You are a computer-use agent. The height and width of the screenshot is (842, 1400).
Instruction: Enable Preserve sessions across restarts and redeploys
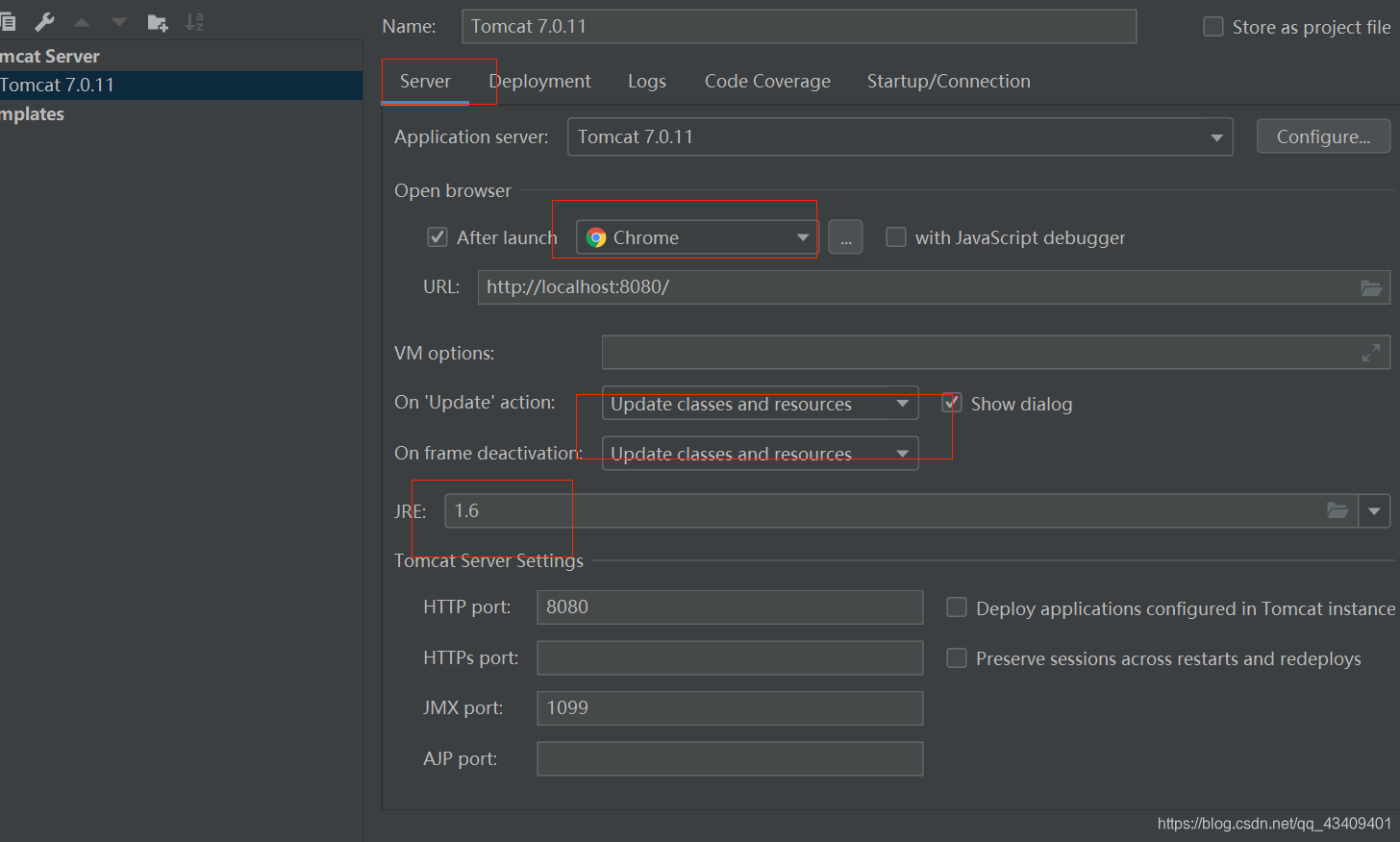tap(957, 657)
